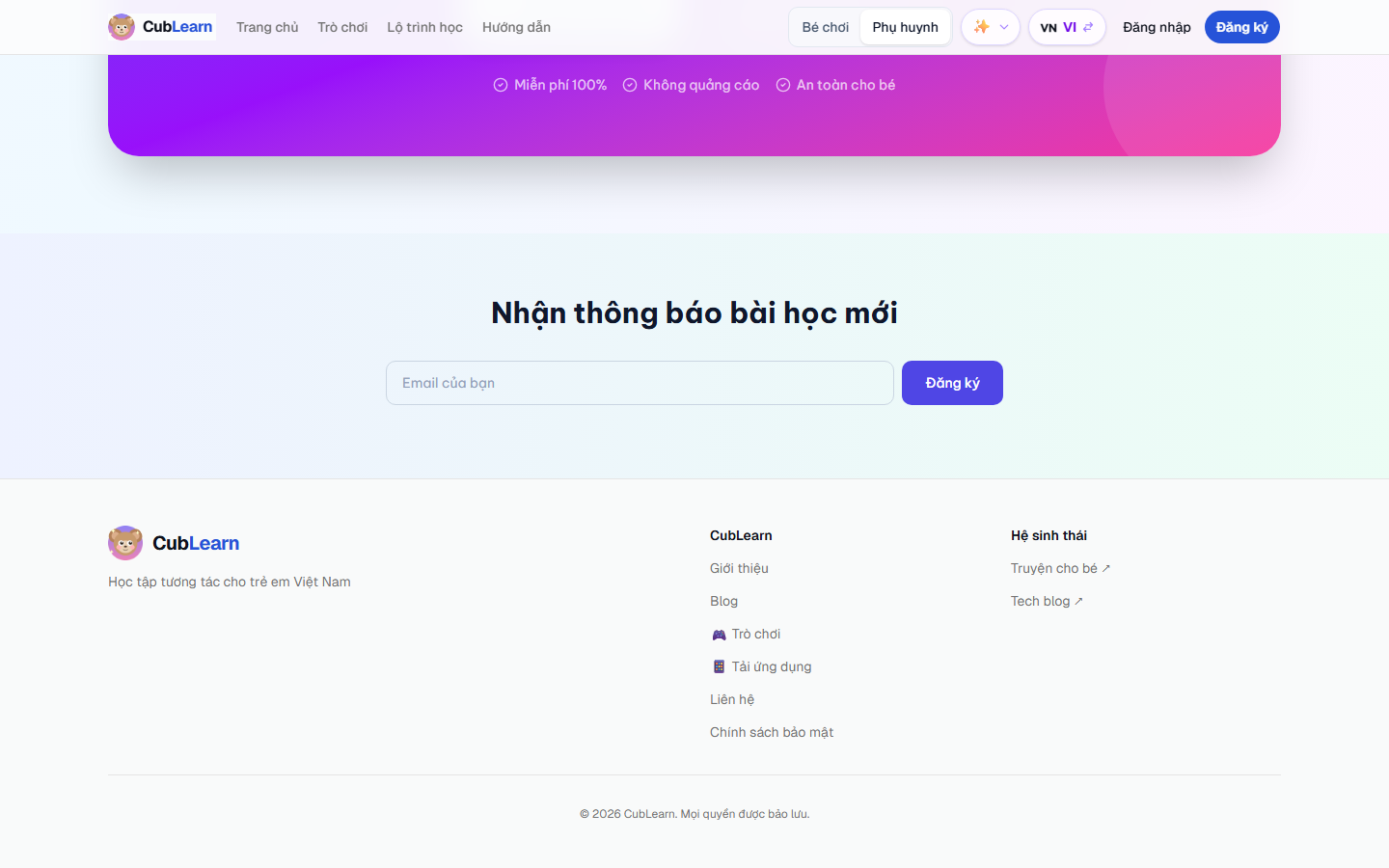Open the Blog footer link
The width and height of the screenshot is (1389, 868).
[x=723, y=601]
